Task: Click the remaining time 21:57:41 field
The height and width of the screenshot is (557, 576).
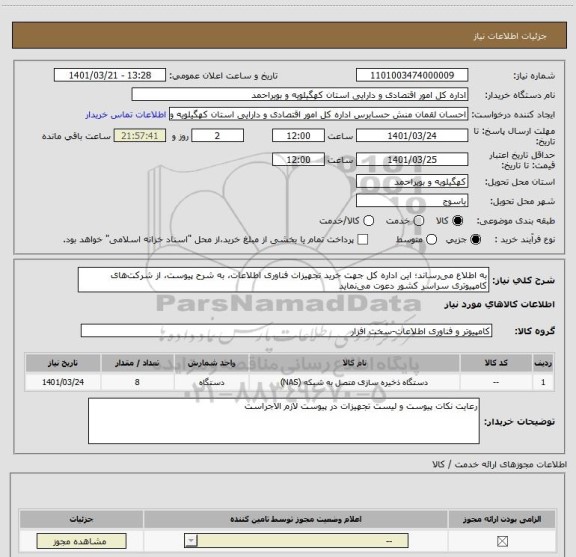Action: 140,136
